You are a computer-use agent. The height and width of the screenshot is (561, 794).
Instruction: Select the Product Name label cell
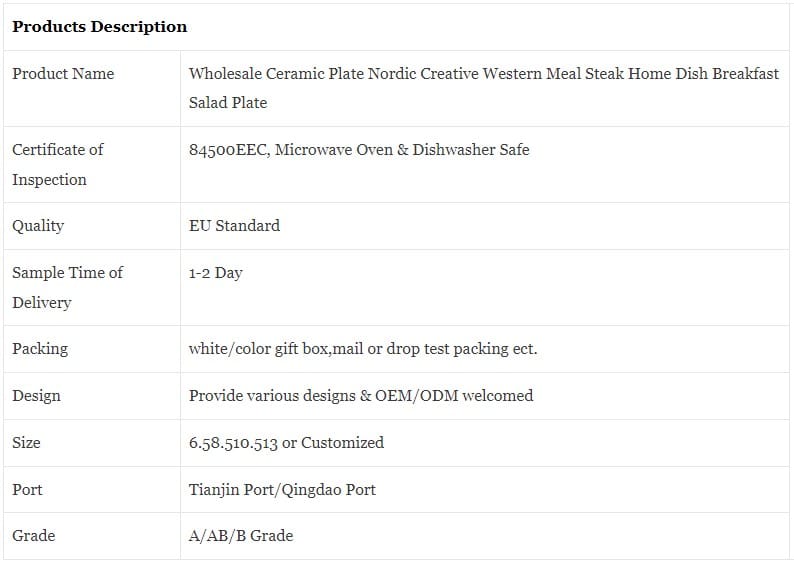63,74
